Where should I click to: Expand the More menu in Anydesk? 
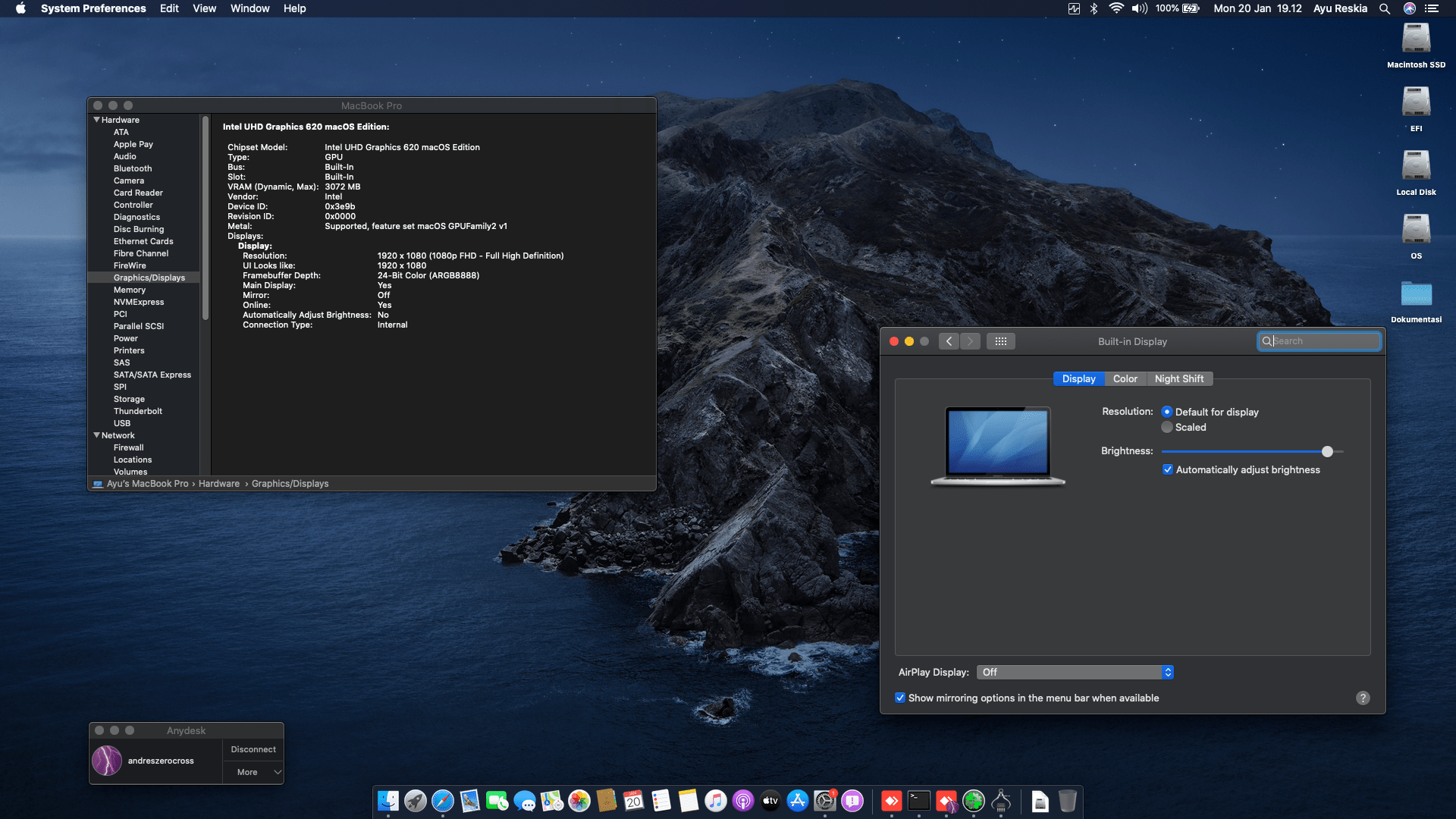coord(254,772)
